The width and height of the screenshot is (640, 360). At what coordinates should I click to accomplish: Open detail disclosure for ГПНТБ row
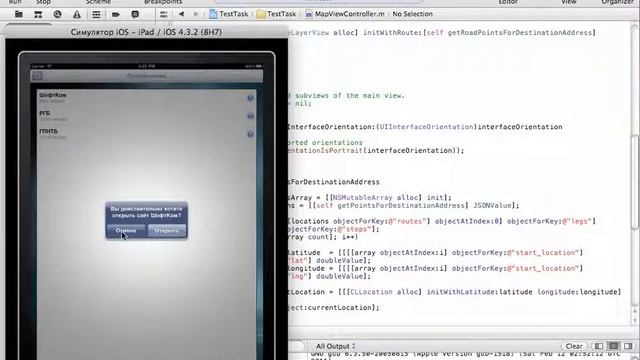pos(250,134)
